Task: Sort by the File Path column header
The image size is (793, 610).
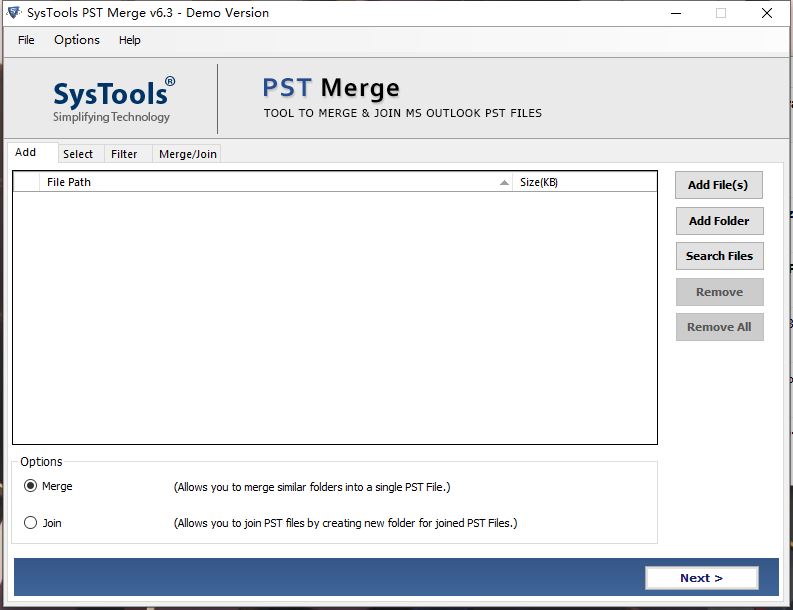Action: click(276, 182)
